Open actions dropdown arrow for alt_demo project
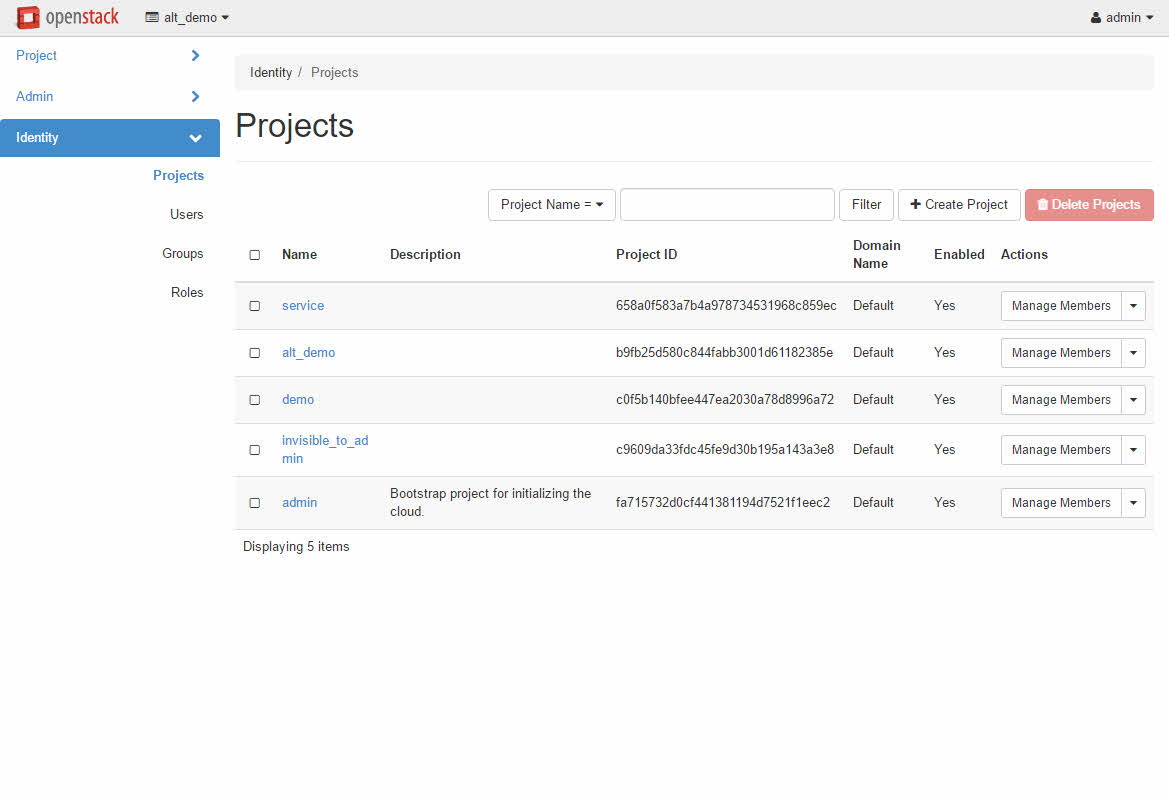Screen dimensions: 1169x798 tap(1133, 353)
